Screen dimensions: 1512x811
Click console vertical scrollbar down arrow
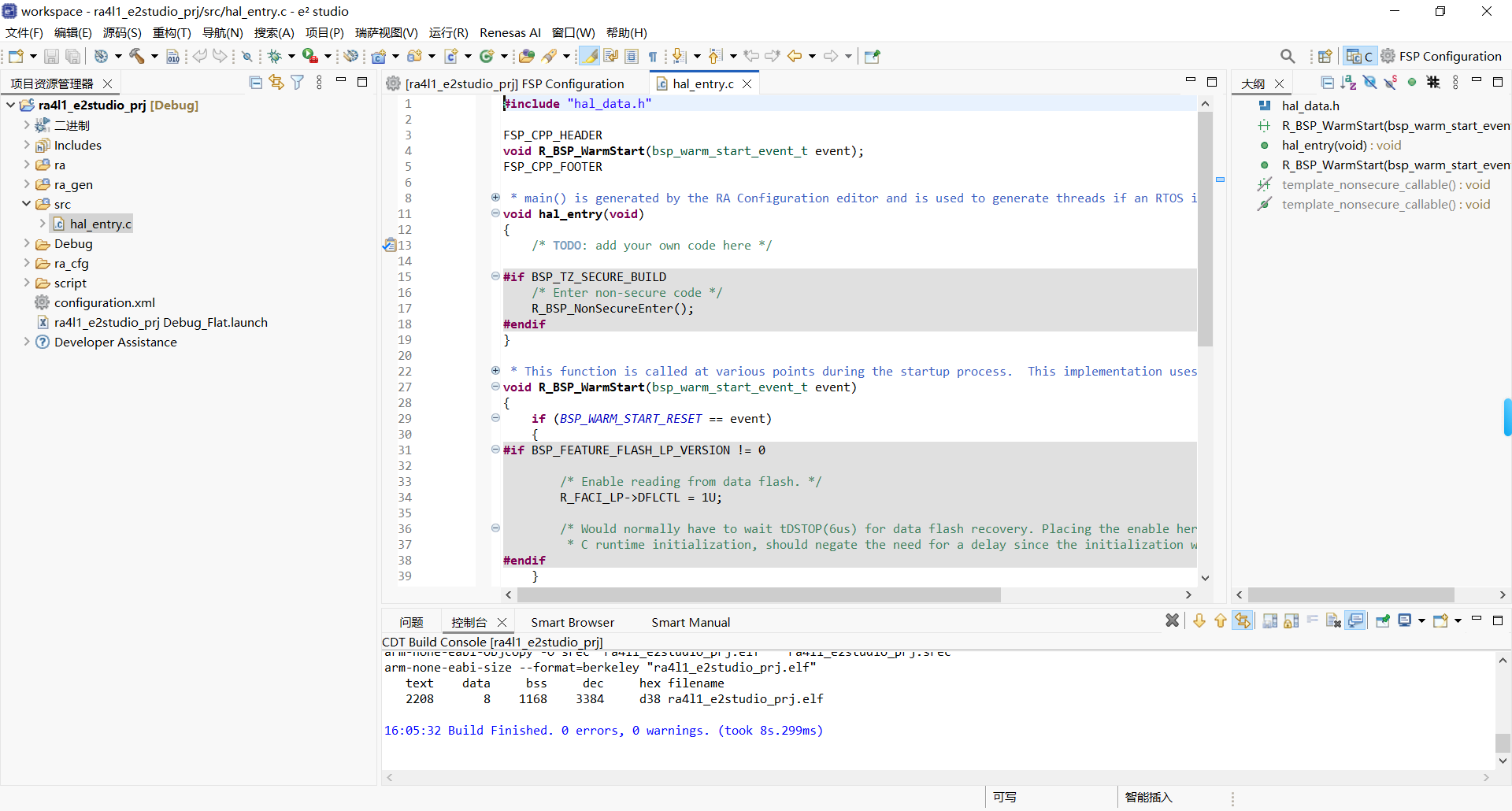coord(1503,761)
